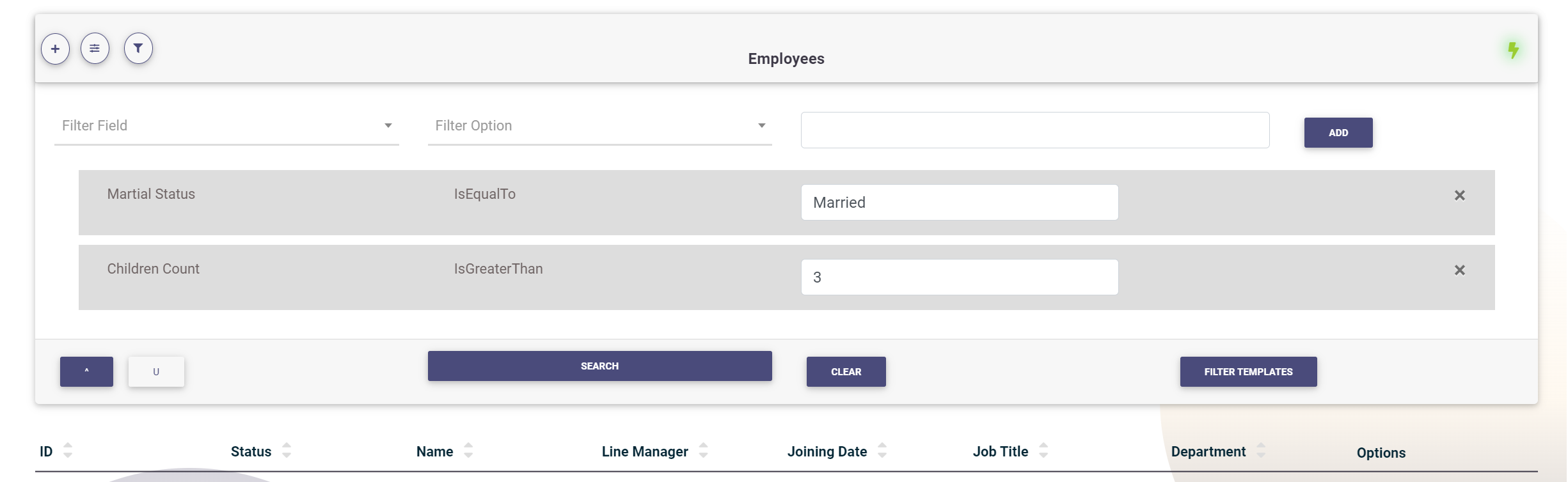Click the plus add employee icon
The height and width of the screenshot is (482, 1568).
pos(56,49)
